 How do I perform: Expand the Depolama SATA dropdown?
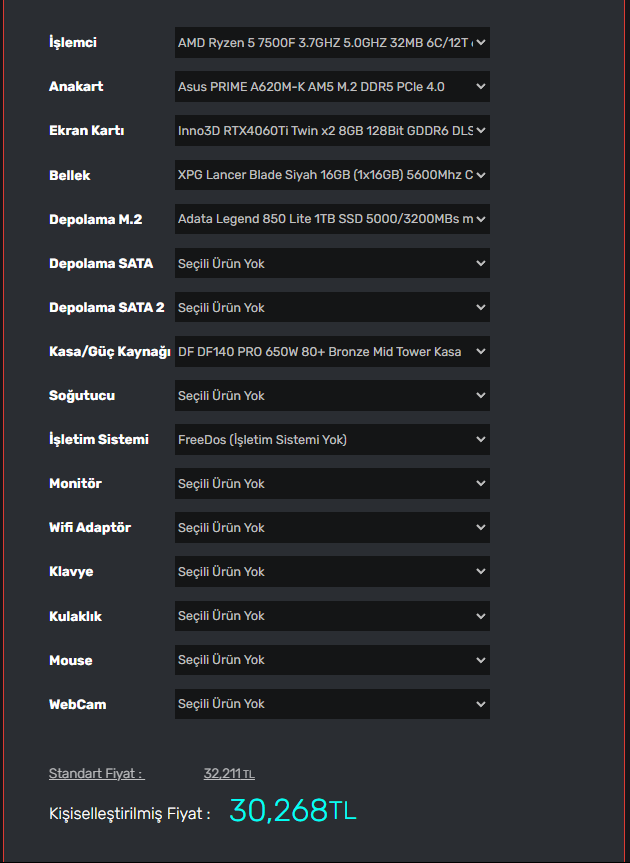tap(332, 263)
